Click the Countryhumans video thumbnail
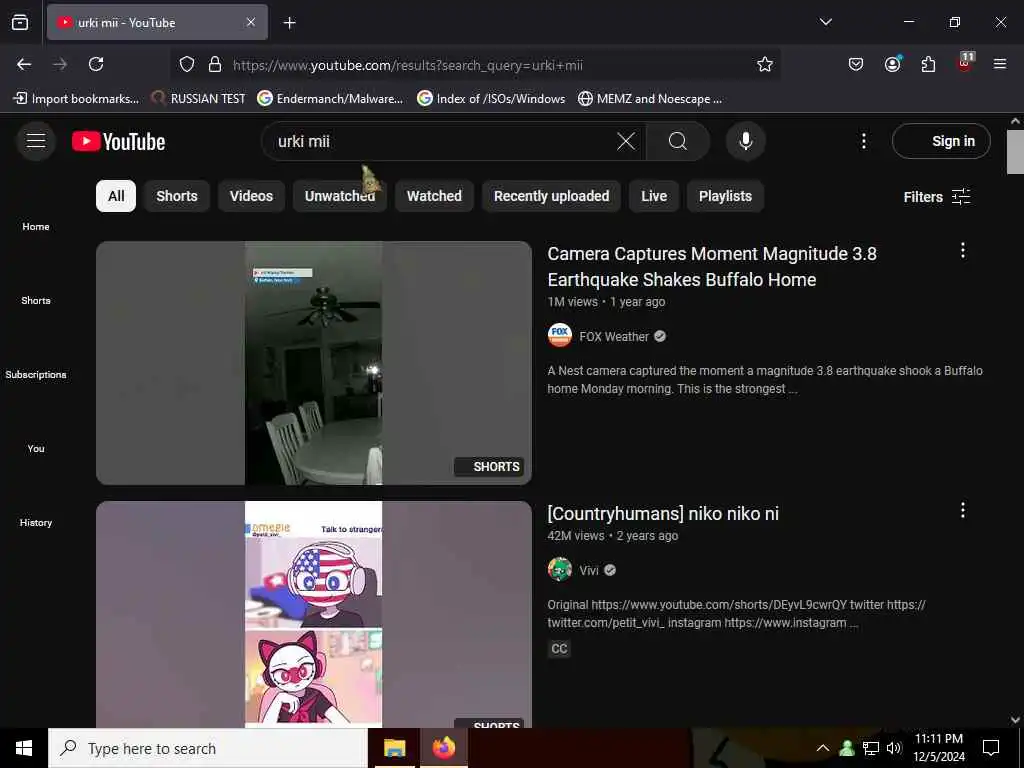 coord(313,614)
